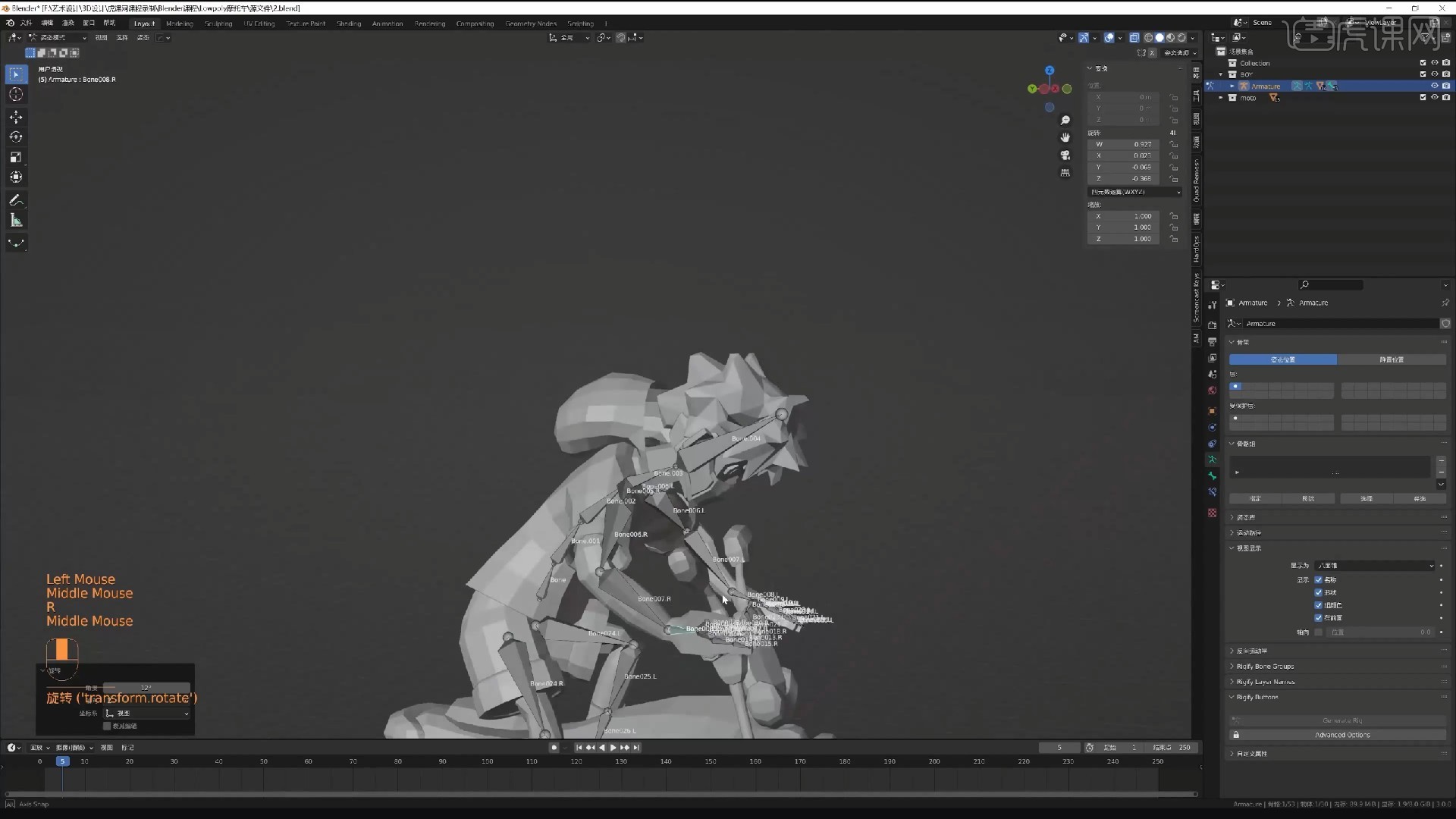Screen dimensions: 1456x819
Task: Toggle the moto collection exclude checkbox
Action: [1423, 97]
